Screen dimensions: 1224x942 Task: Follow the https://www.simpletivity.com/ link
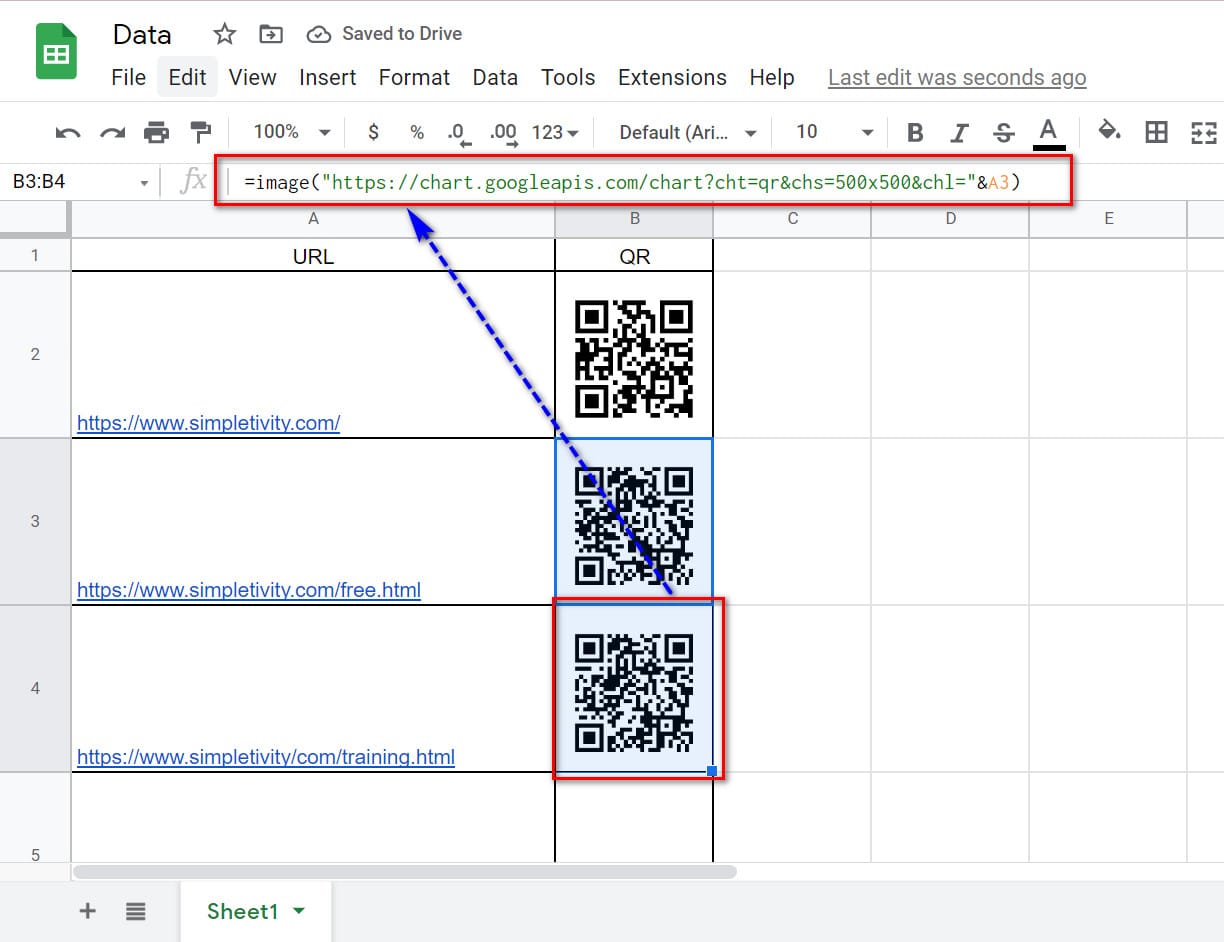pyautogui.click(x=209, y=423)
